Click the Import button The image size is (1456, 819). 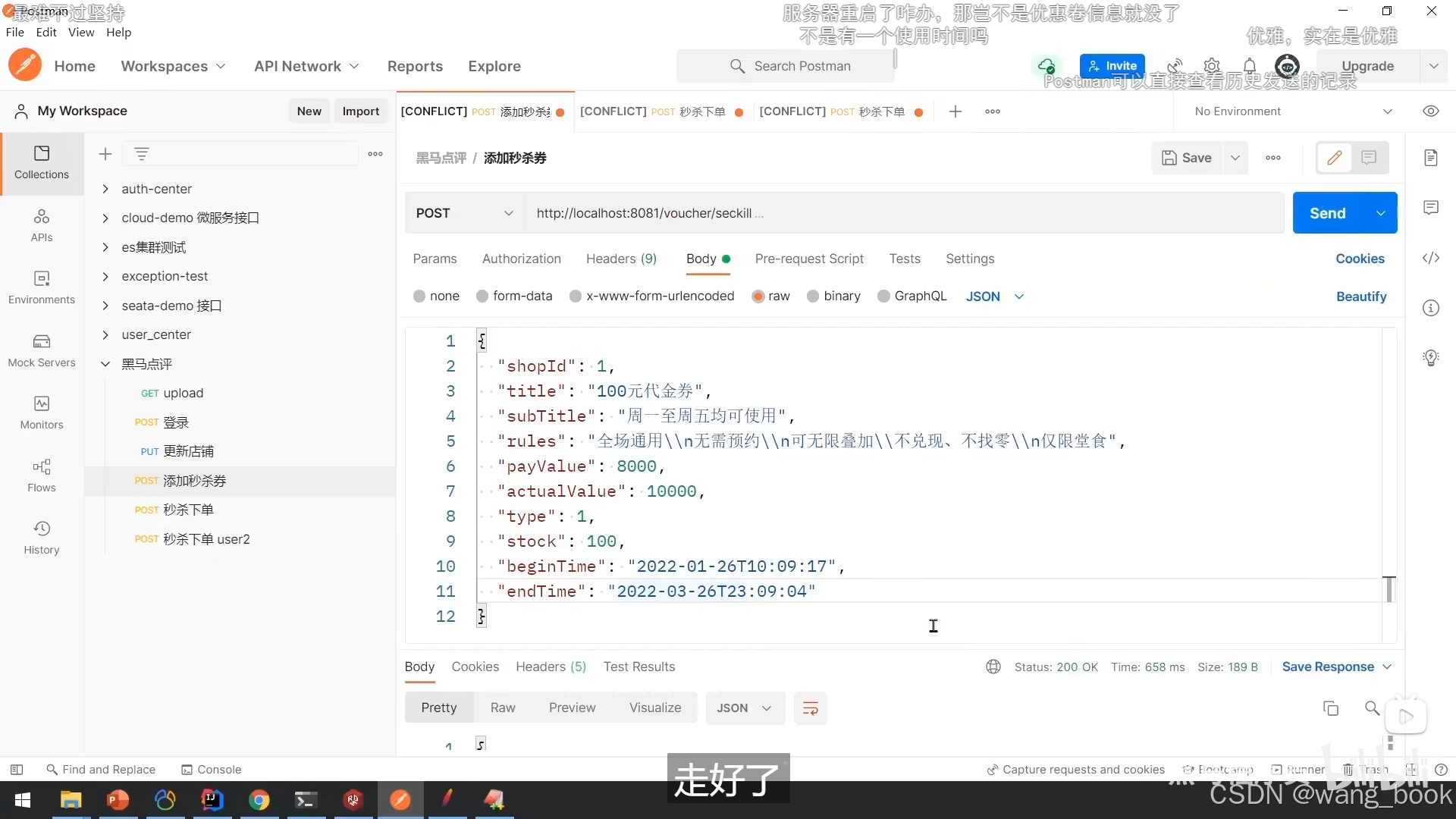click(360, 111)
